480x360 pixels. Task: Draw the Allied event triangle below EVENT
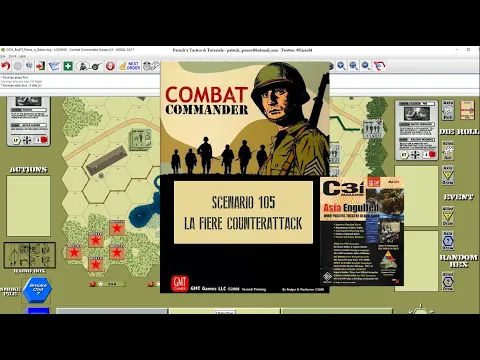point(448,216)
